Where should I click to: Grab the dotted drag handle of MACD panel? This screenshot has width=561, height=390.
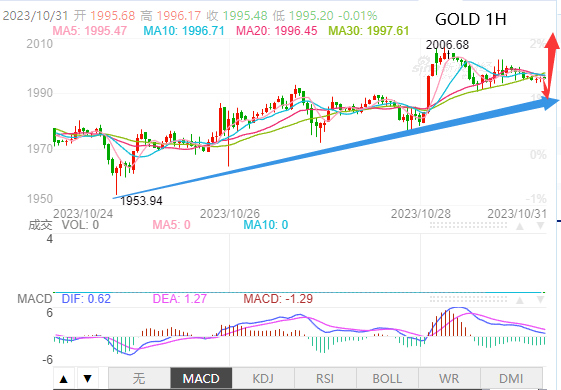[468, 299]
